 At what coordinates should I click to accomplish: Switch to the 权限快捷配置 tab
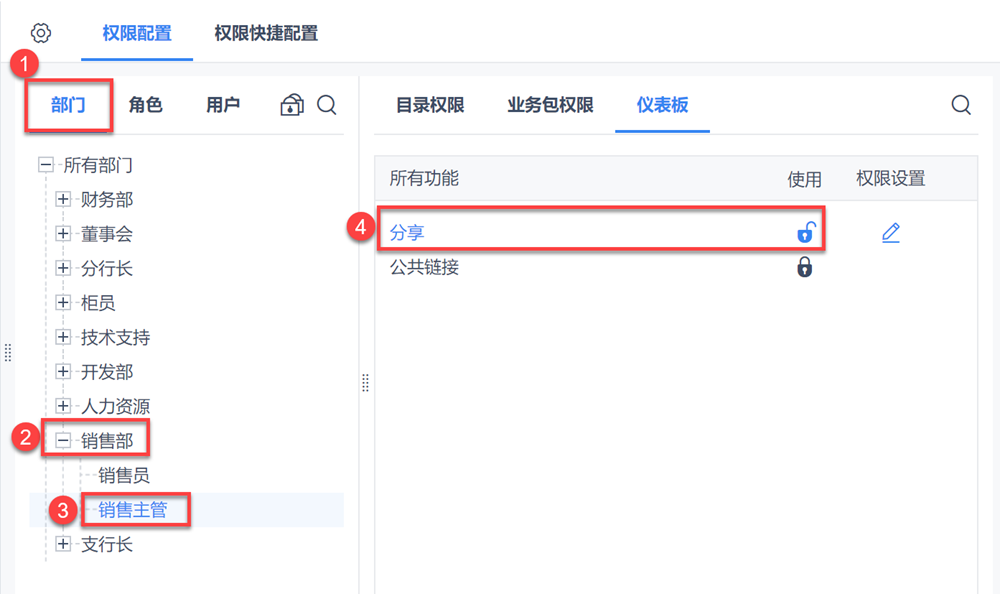coord(266,33)
